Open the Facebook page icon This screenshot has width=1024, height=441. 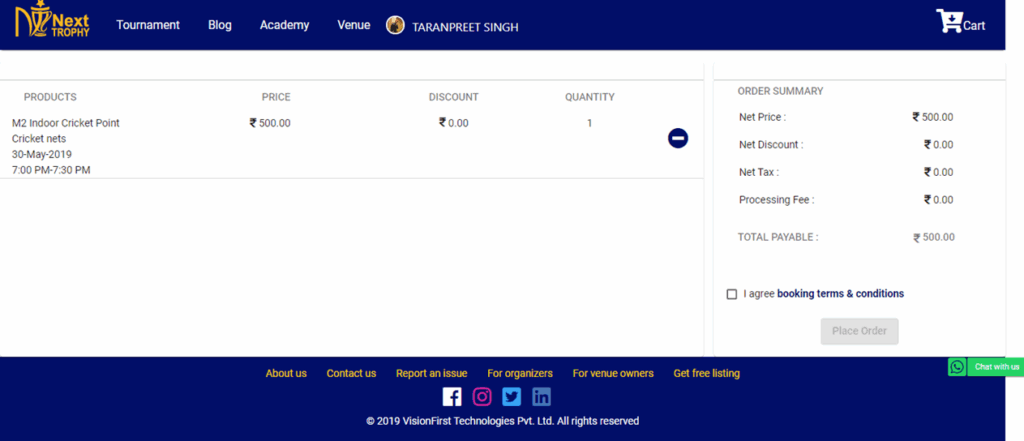[452, 396]
